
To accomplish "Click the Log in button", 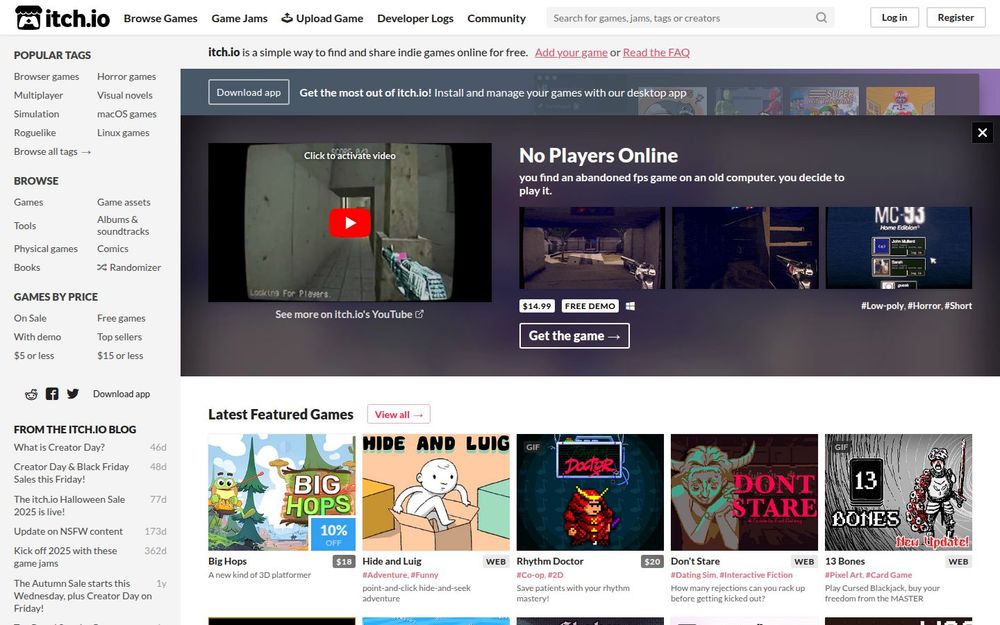I will pyautogui.click(x=894, y=18).
